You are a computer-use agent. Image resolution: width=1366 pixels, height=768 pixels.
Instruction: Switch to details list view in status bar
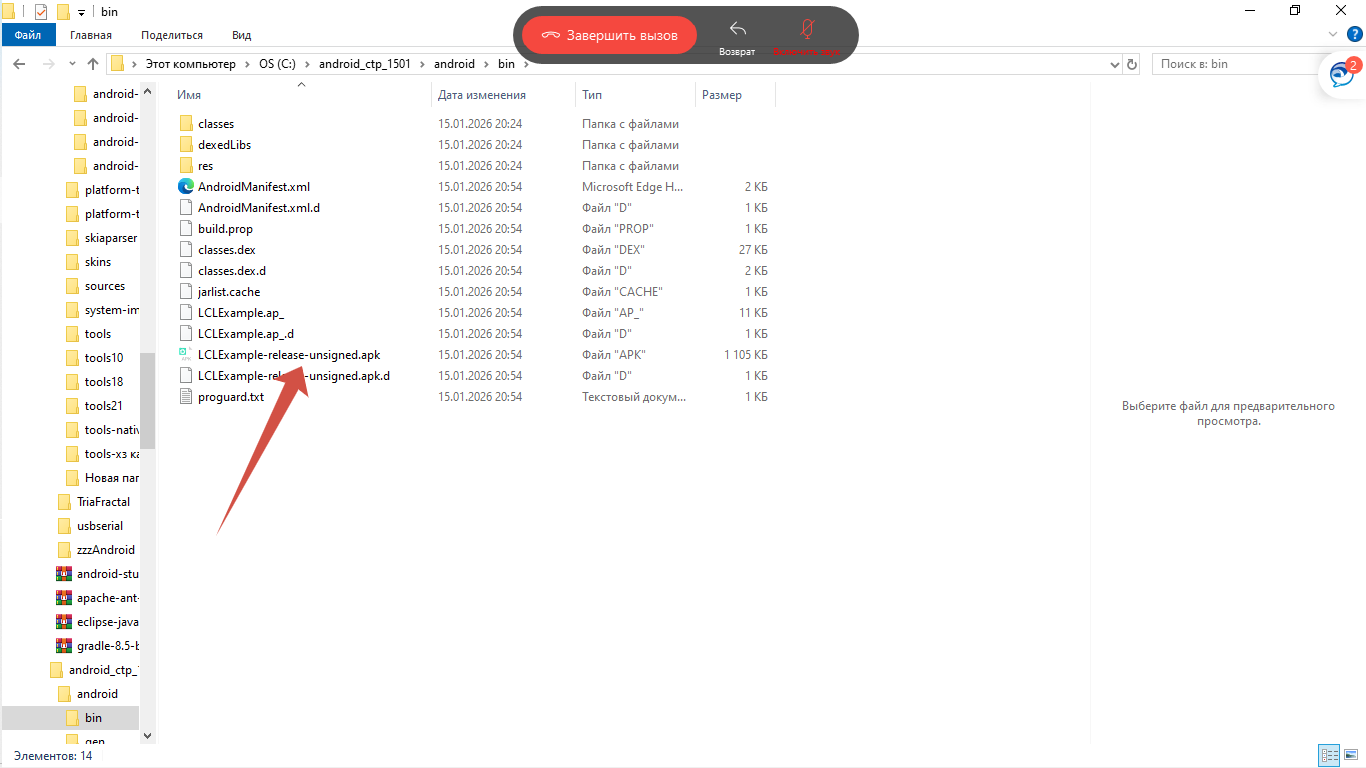pos(1330,755)
